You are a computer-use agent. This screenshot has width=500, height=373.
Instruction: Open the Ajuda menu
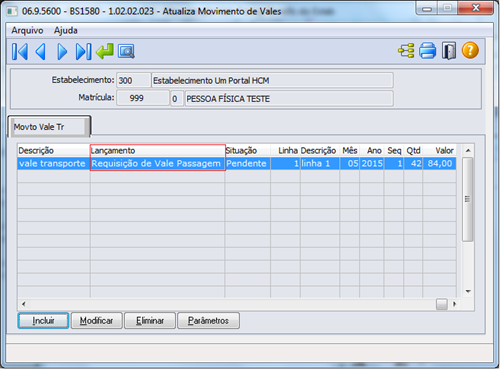point(66,30)
